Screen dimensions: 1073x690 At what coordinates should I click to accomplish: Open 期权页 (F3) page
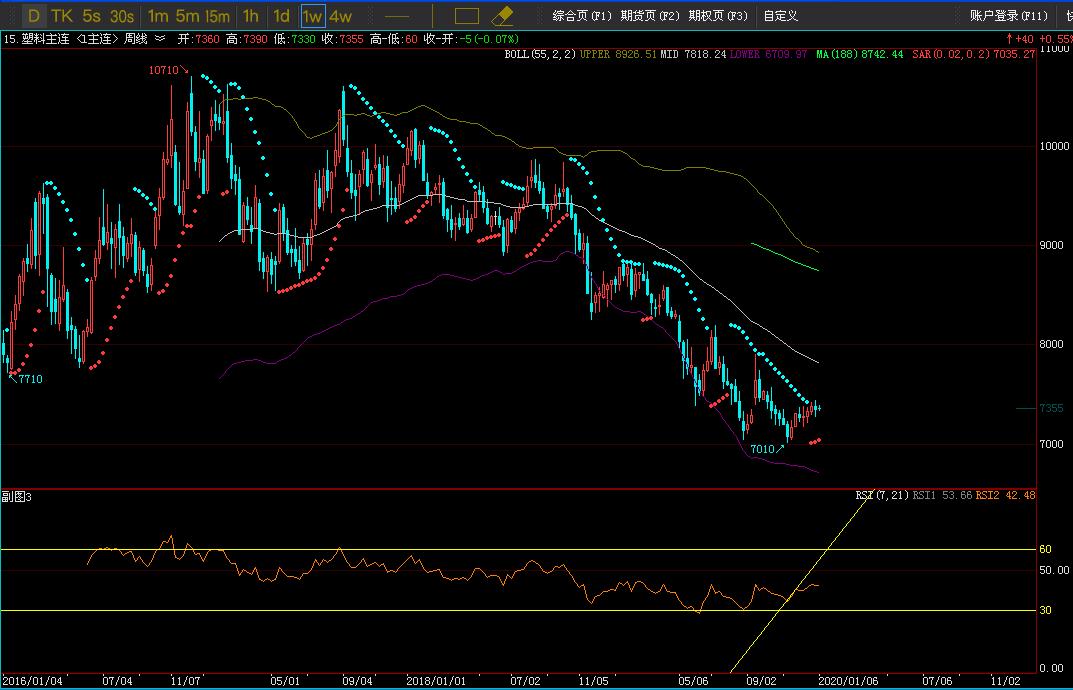718,16
